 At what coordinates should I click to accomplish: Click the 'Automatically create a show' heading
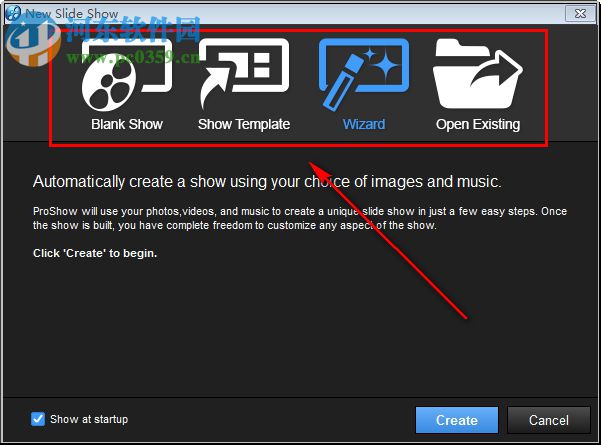267,182
